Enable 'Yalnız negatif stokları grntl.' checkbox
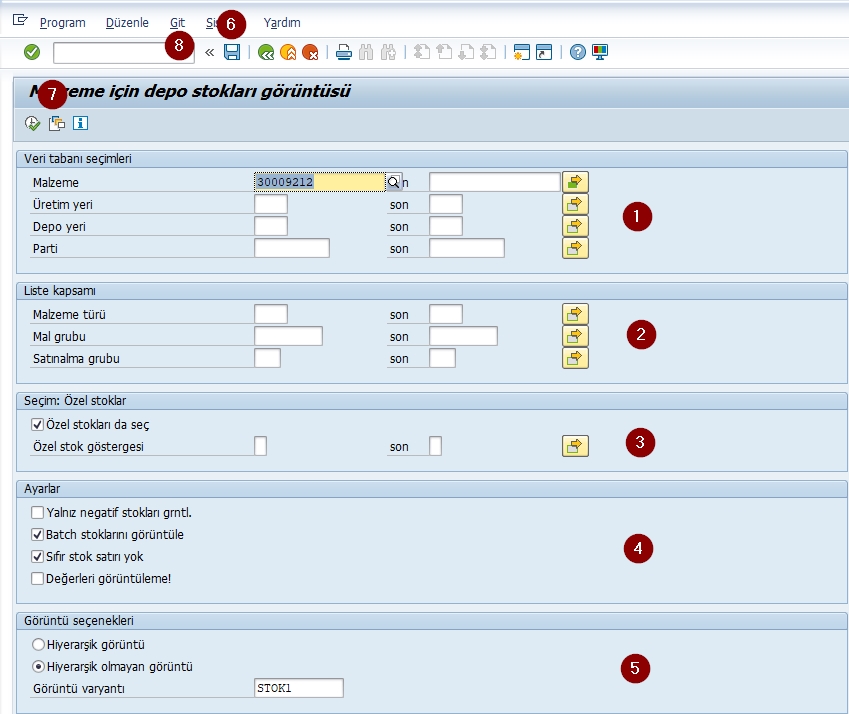 [x=38, y=513]
